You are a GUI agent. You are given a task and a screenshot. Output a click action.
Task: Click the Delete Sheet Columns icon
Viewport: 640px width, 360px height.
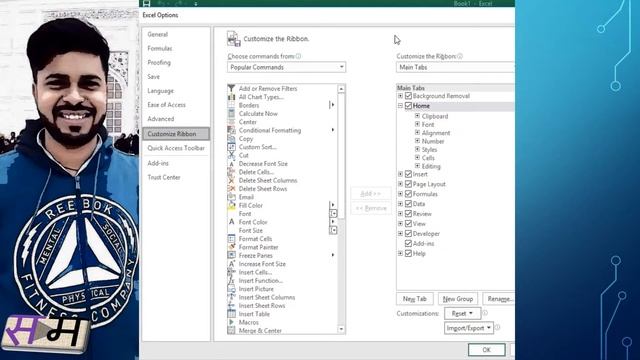click(231, 180)
